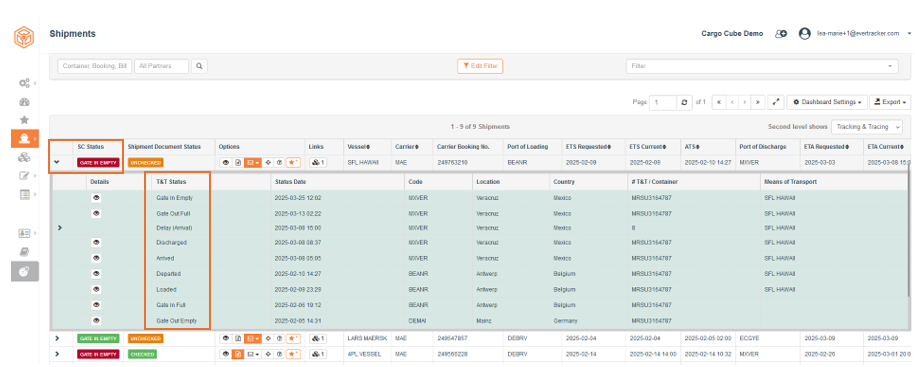The height and width of the screenshot is (367, 915).
Task: View details eye for Arrived event
Action: (96, 258)
